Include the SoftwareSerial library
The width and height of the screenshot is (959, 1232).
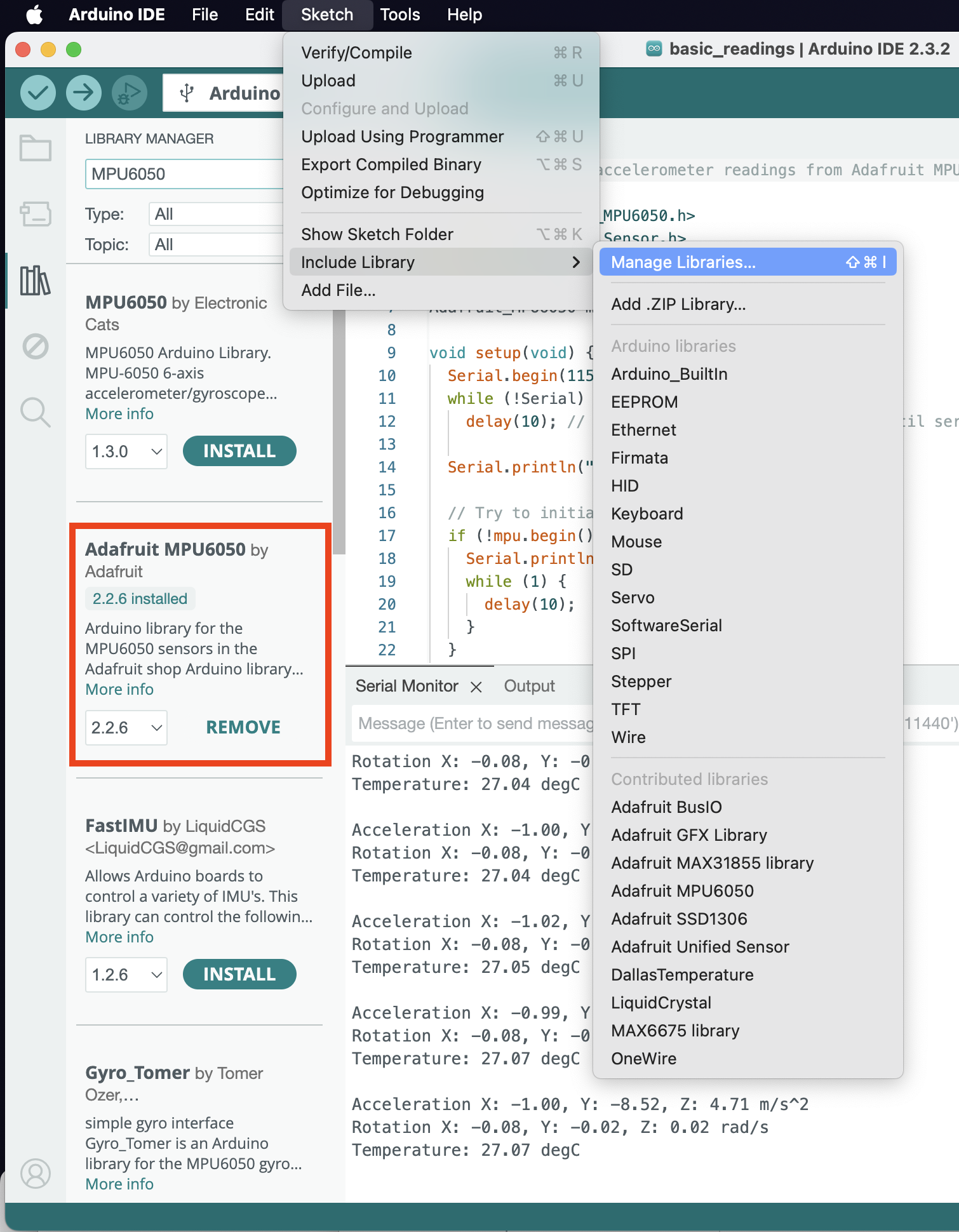pos(748,626)
